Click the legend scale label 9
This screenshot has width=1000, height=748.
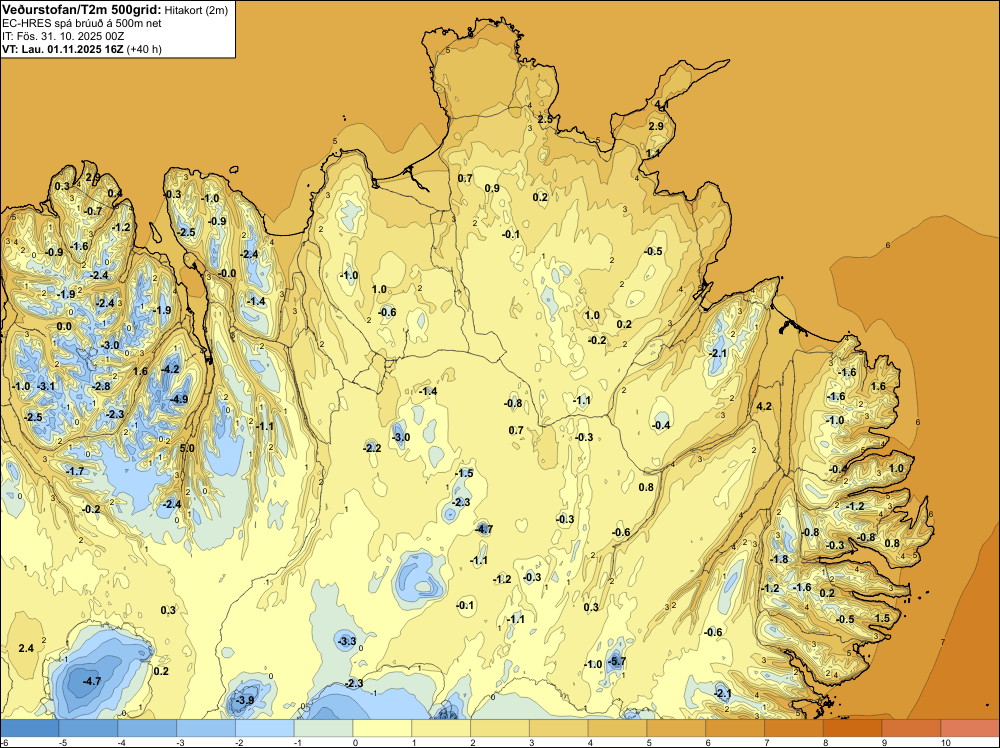click(x=885, y=742)
